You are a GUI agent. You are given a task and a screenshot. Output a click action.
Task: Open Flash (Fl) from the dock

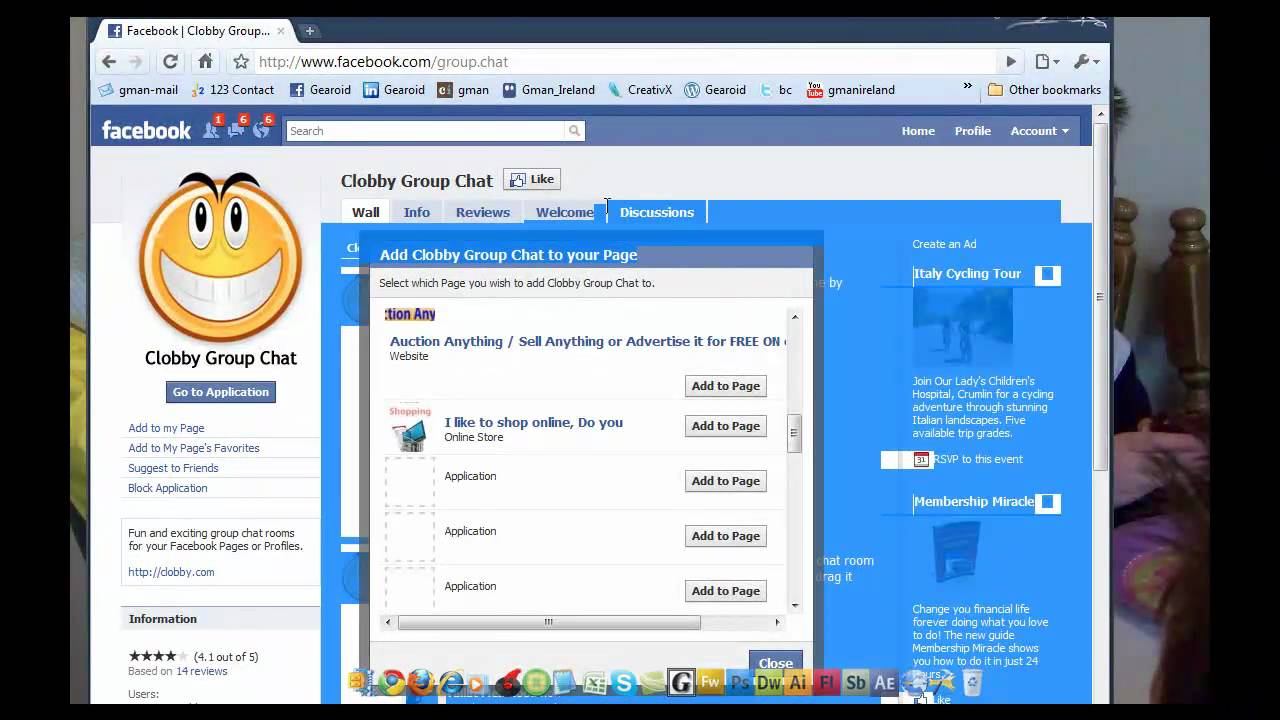point(827,683)
